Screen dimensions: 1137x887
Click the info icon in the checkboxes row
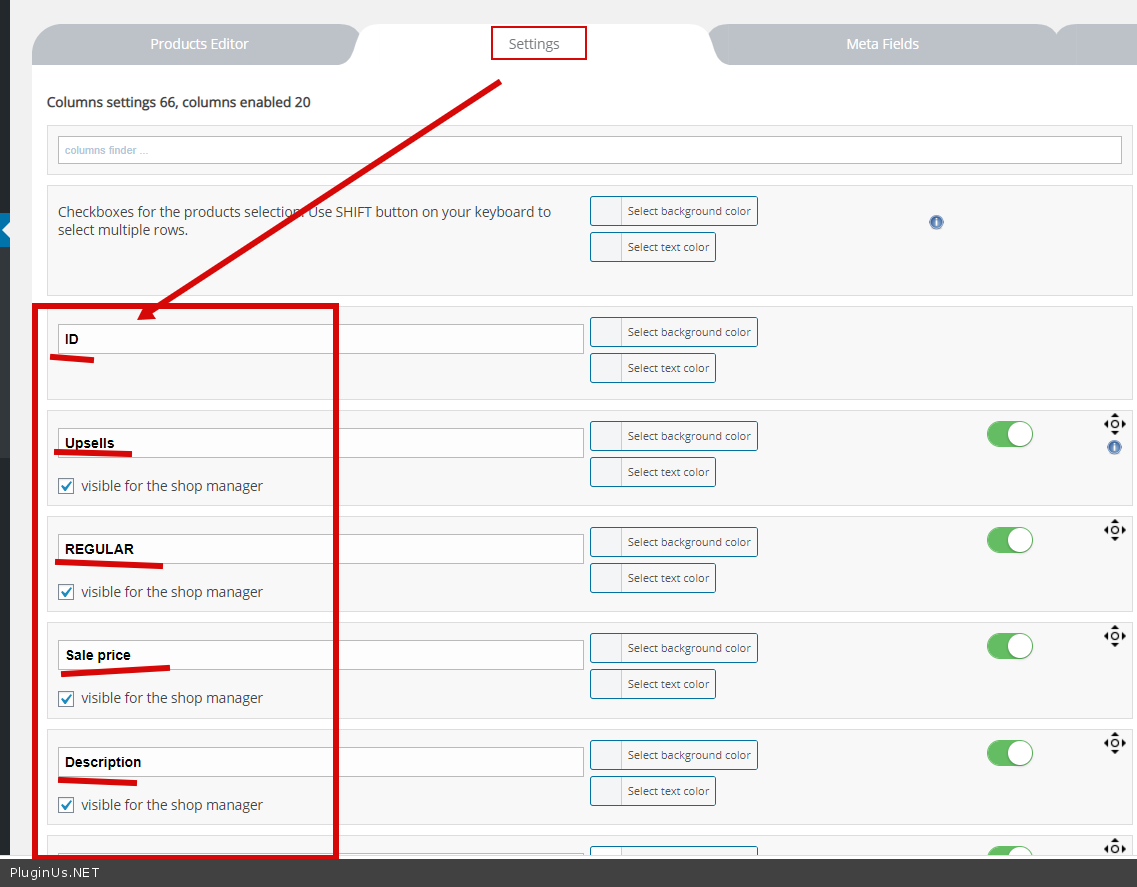click(936, 222)
